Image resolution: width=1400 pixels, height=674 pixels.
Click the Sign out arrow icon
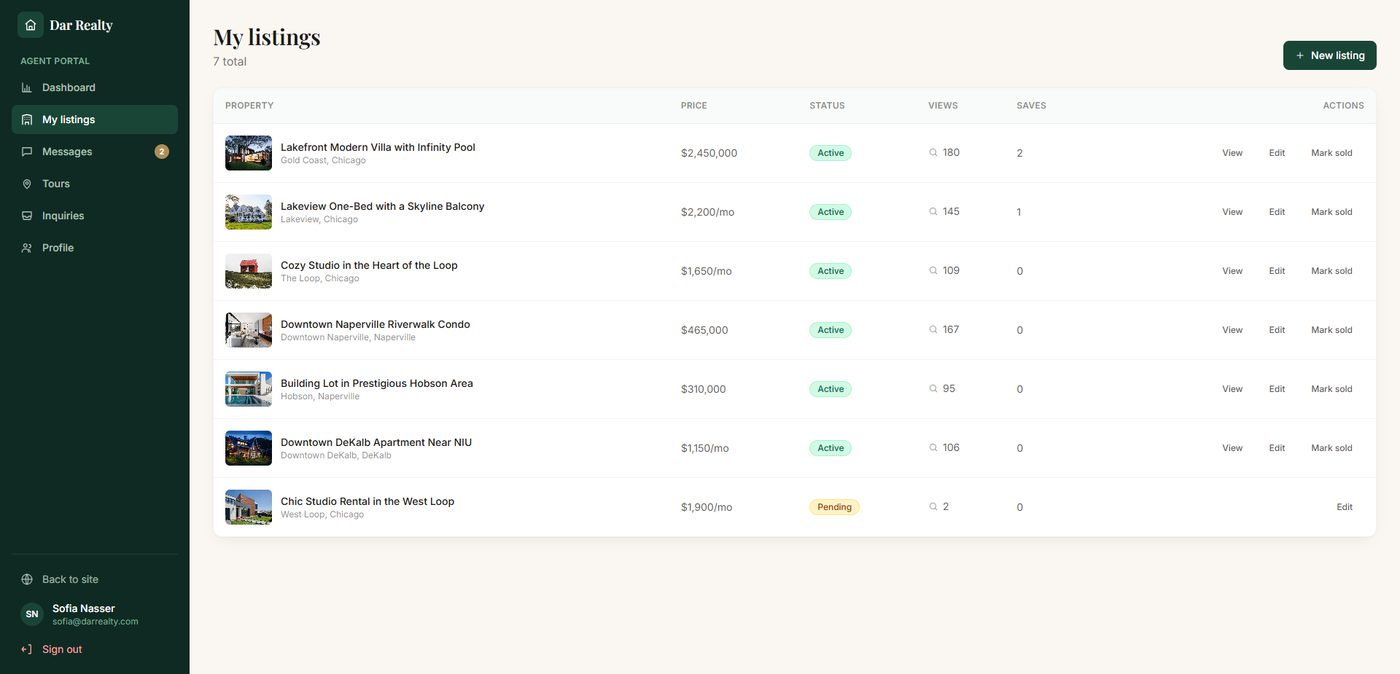[27, 650]
